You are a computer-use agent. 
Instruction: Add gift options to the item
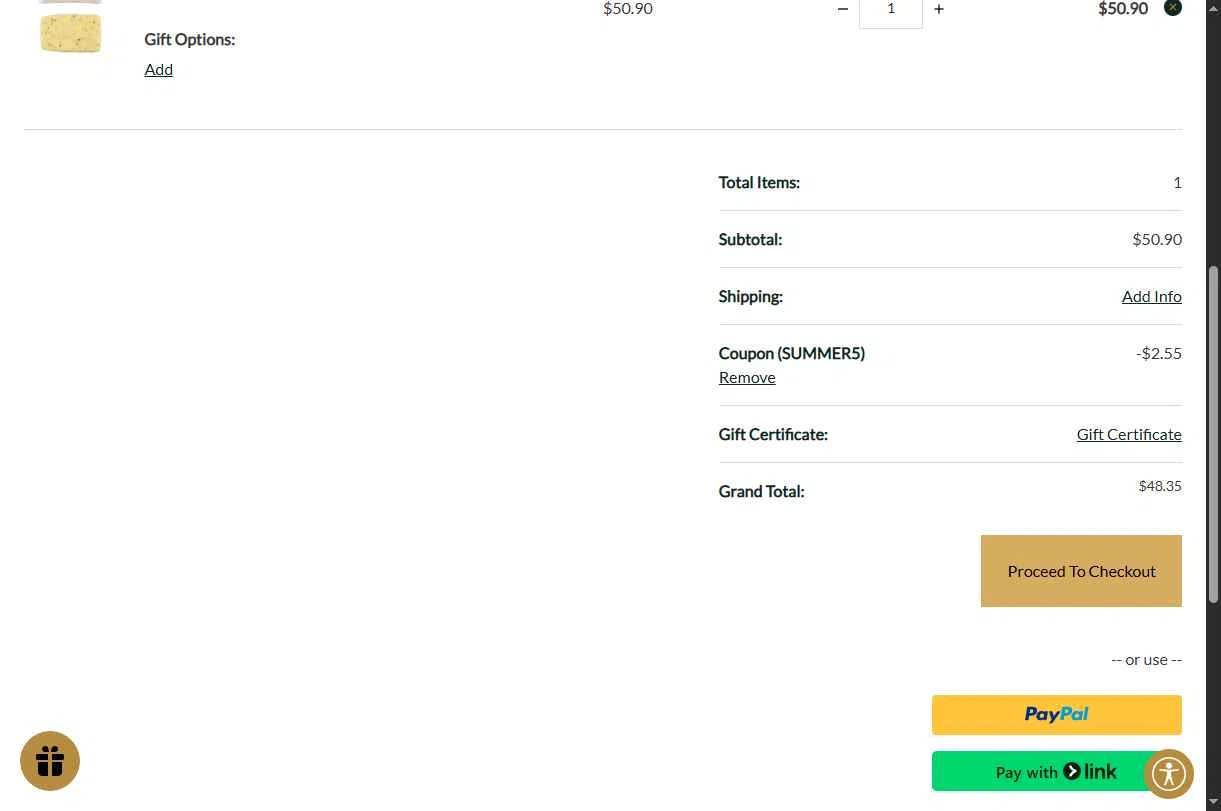click(x=159, y=69)
